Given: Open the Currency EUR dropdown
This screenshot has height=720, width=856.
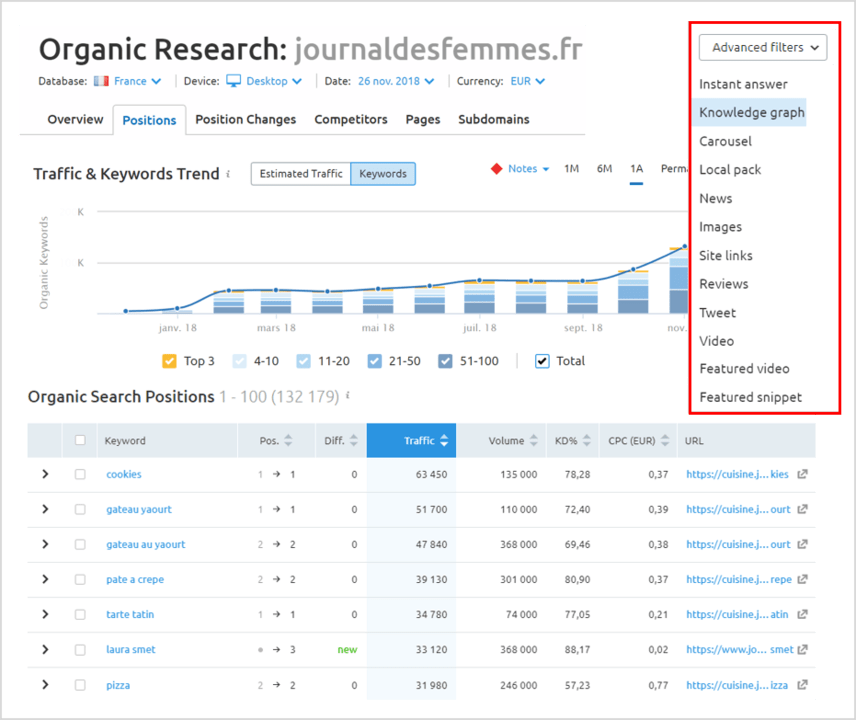Looking at the screenshot, I should (528, 81).
